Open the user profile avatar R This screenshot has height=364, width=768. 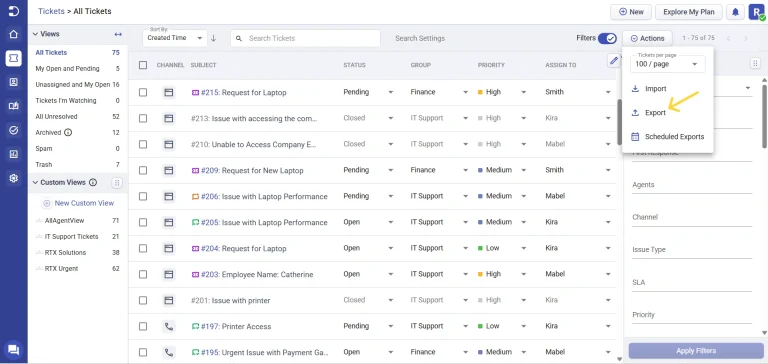(x=756, y=12)
